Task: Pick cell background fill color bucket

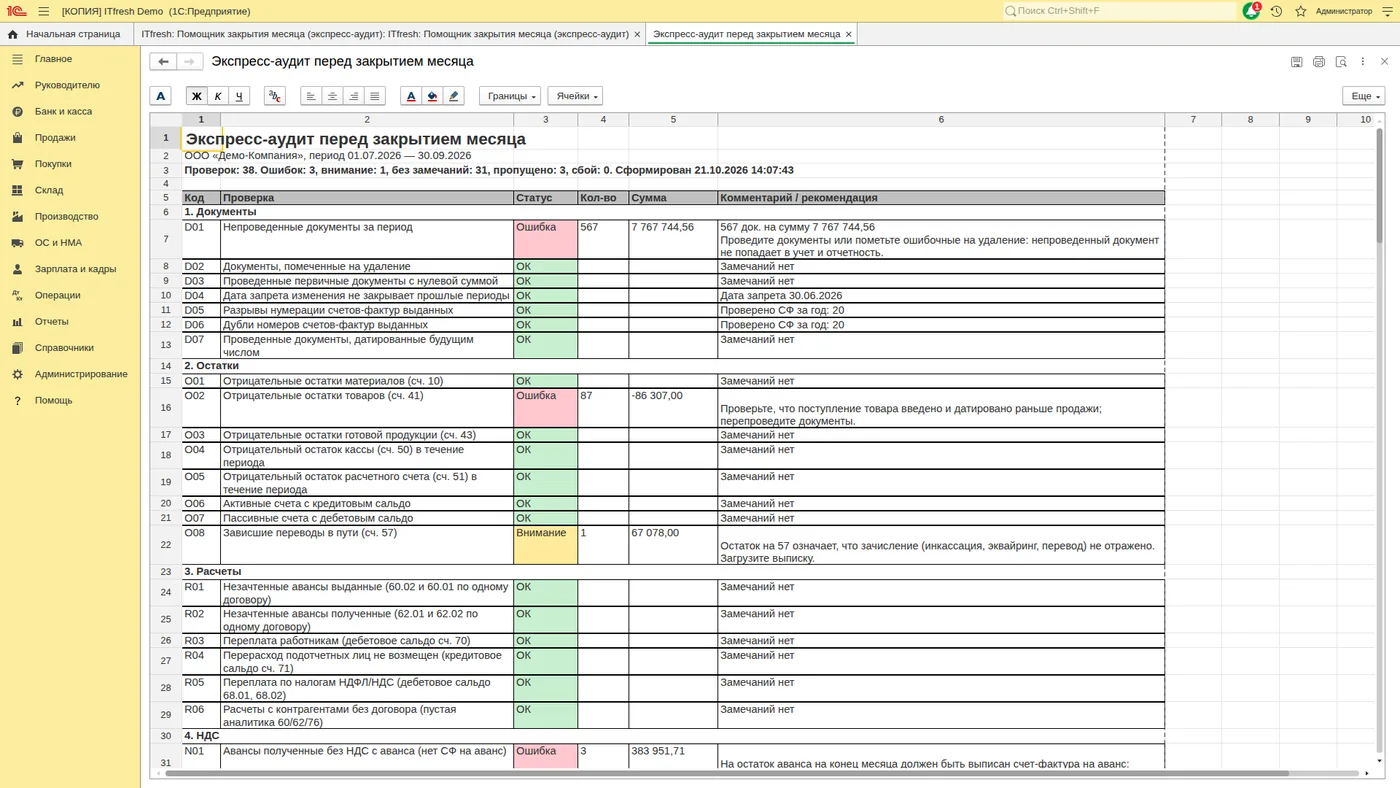Action: (432, 96)
